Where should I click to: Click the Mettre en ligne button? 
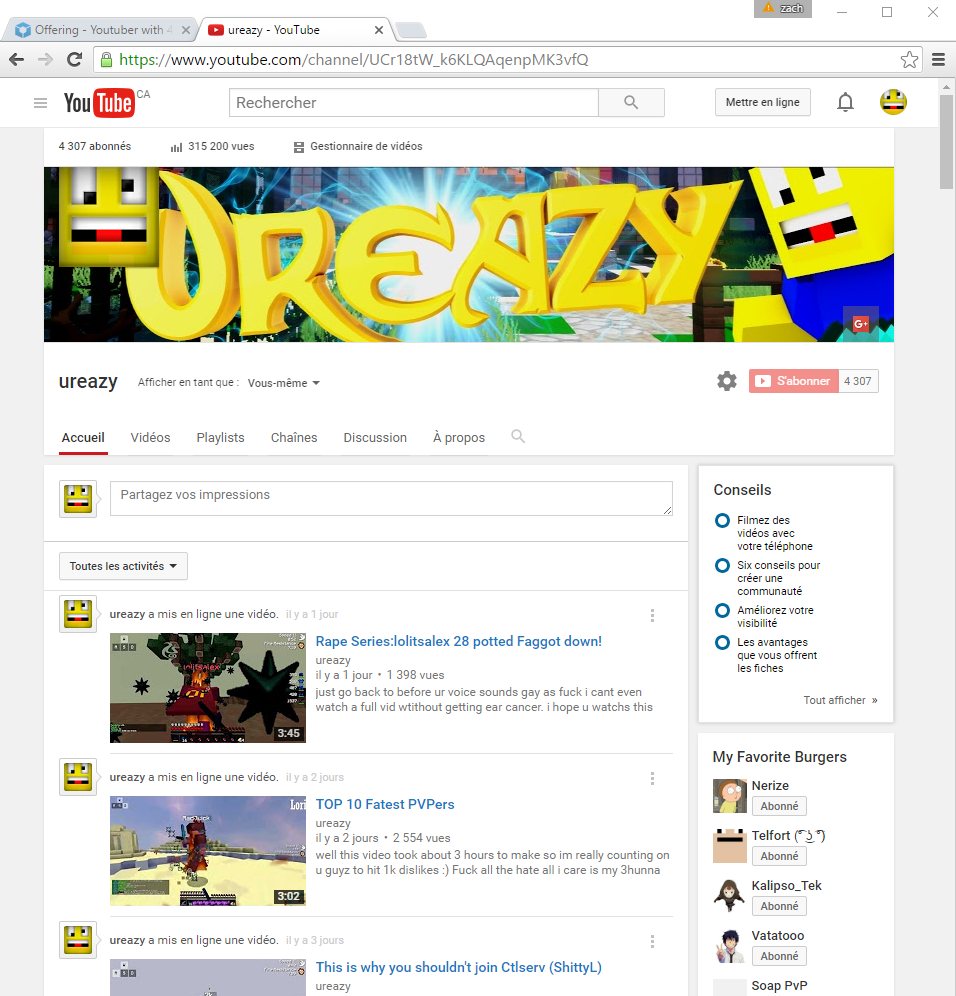pos(763,102)
